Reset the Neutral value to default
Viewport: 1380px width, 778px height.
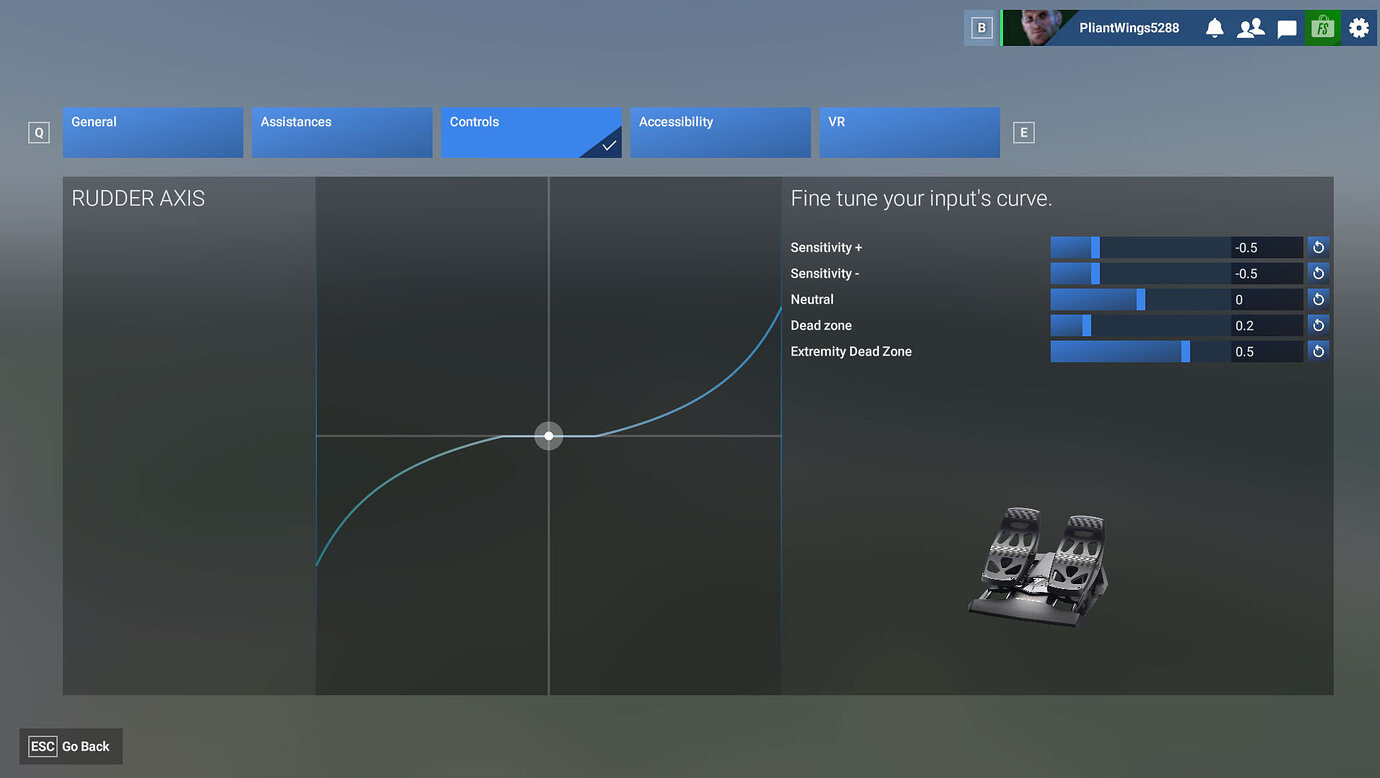(1317, 299)
